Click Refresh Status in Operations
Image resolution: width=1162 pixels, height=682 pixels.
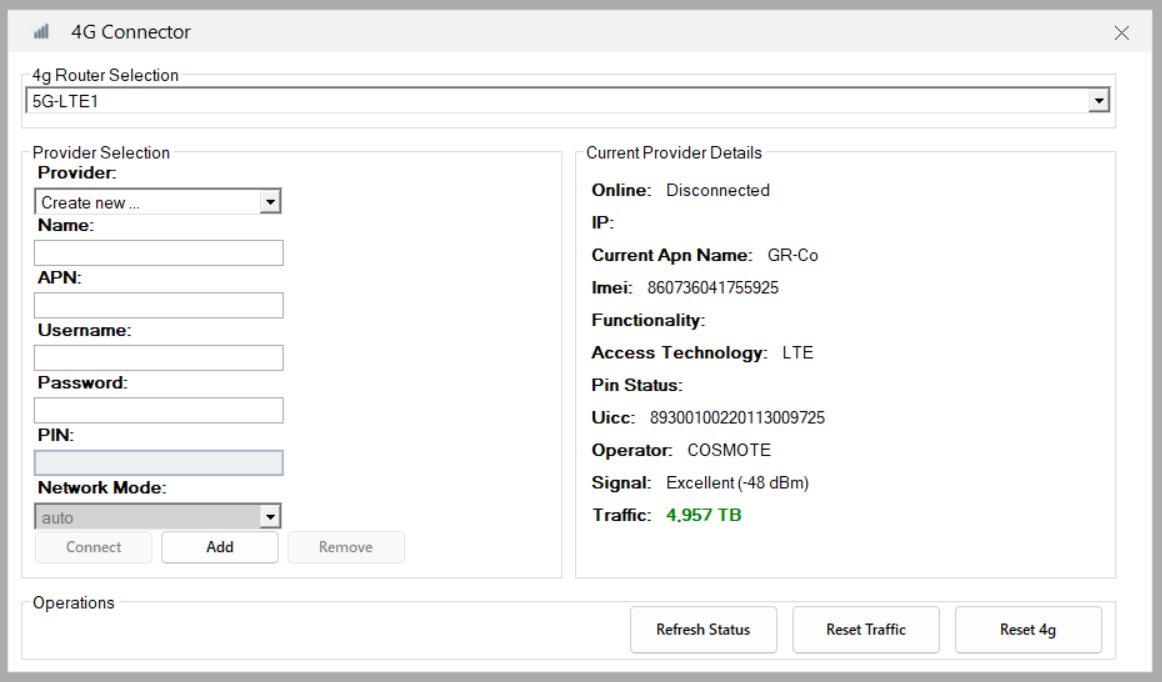(x=703, y=630)
